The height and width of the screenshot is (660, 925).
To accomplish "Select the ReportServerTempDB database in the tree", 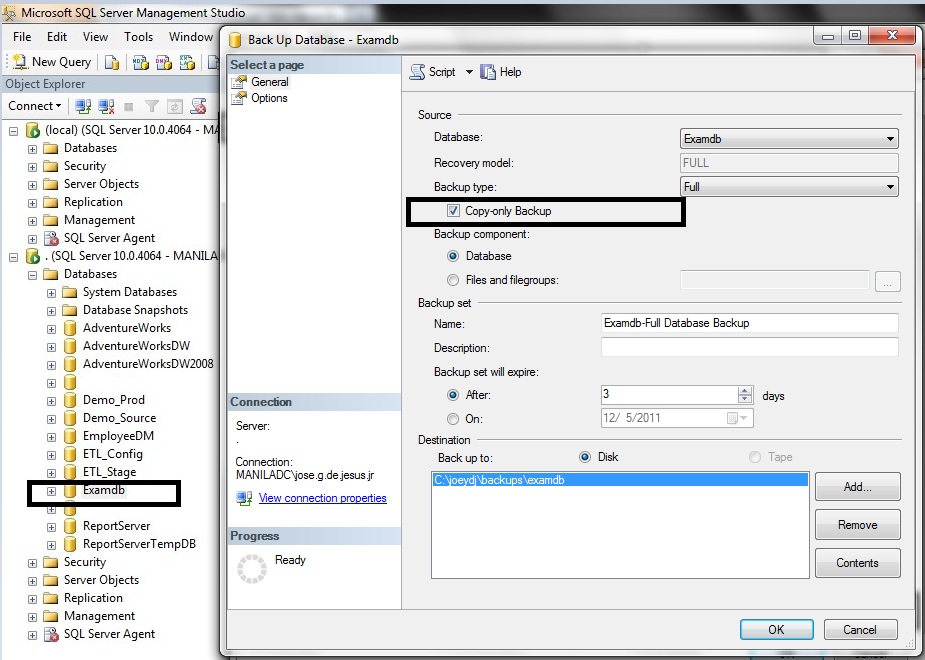I will pyautogui.click(x=139, y=544).
